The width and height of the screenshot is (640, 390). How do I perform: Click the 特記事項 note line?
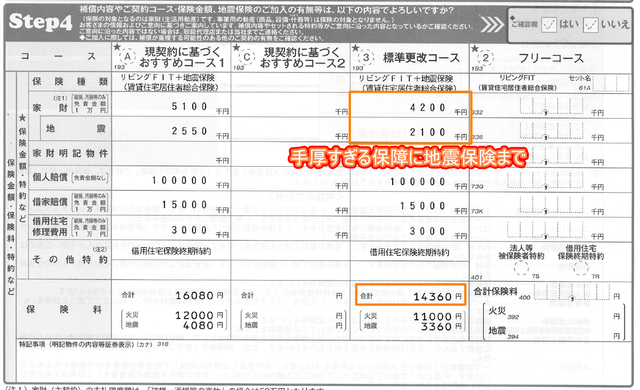click(x=94, y=345)
